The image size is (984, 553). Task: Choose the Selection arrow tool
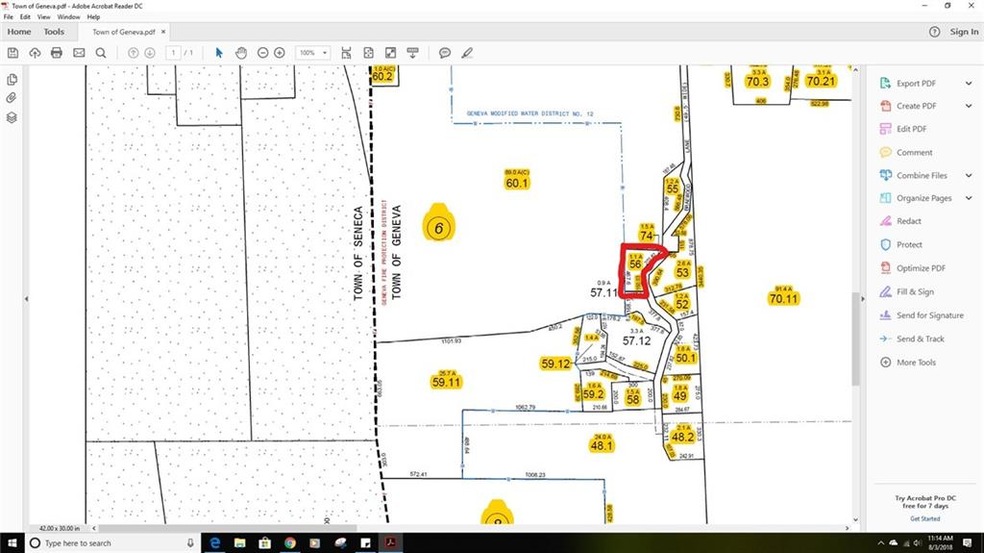[219, 53]
